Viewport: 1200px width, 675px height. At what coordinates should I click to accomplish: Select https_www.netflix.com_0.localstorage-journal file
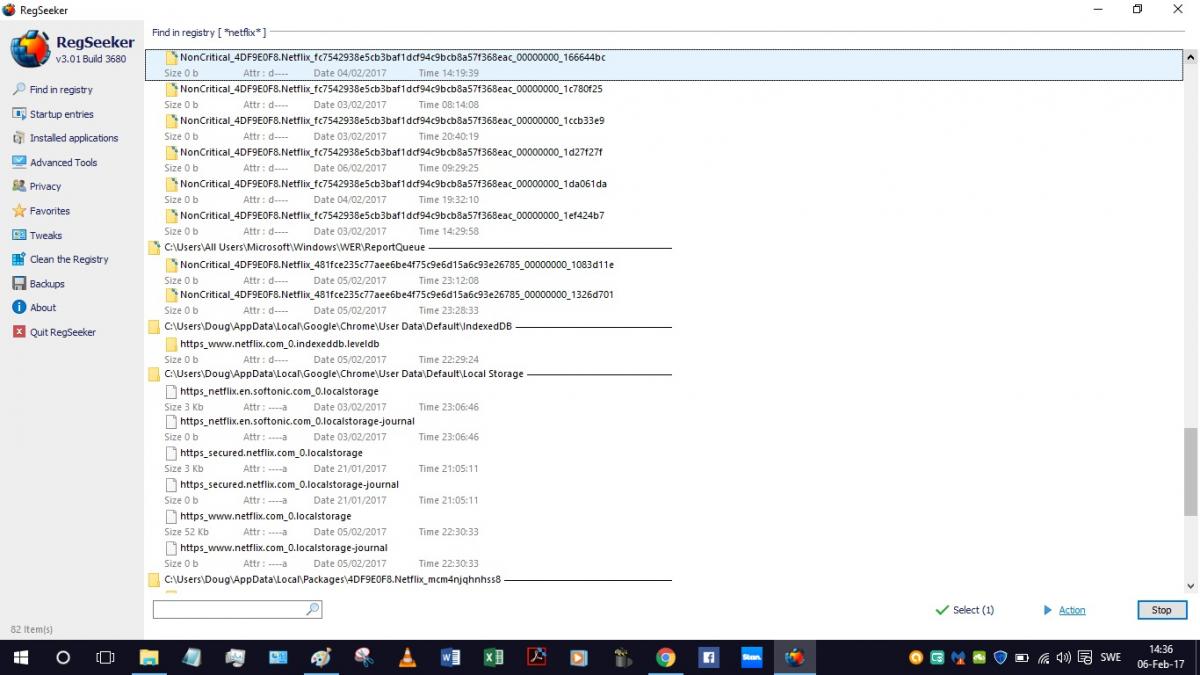pyautogui.click(x=283, y=548)
